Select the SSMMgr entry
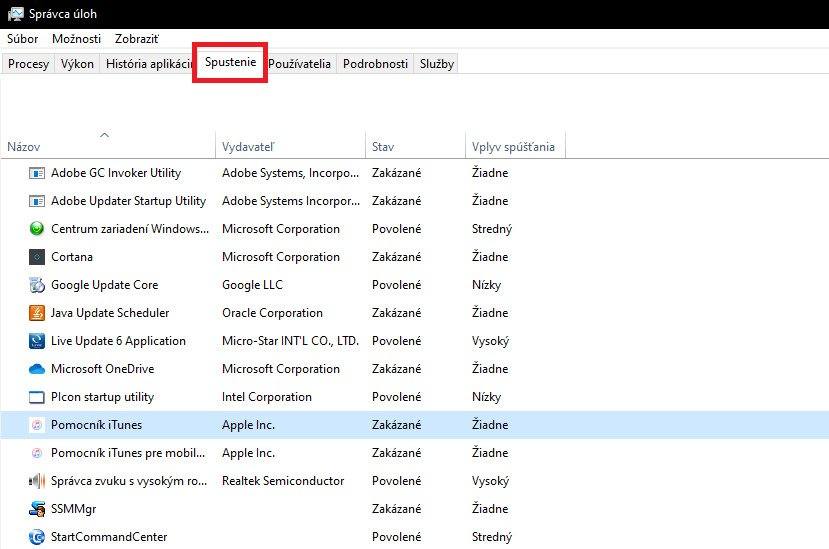Screen dimensions: 829x549 414,509
